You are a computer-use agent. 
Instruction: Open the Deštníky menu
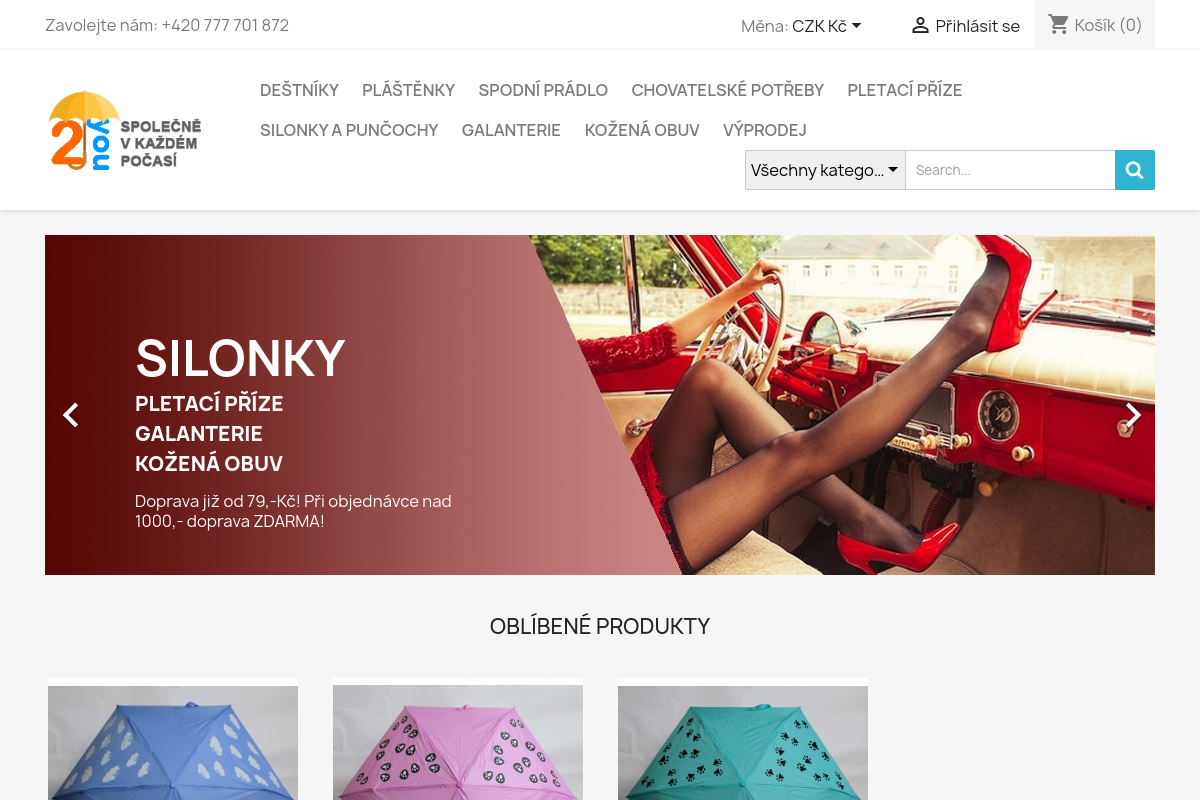[299, 90]
